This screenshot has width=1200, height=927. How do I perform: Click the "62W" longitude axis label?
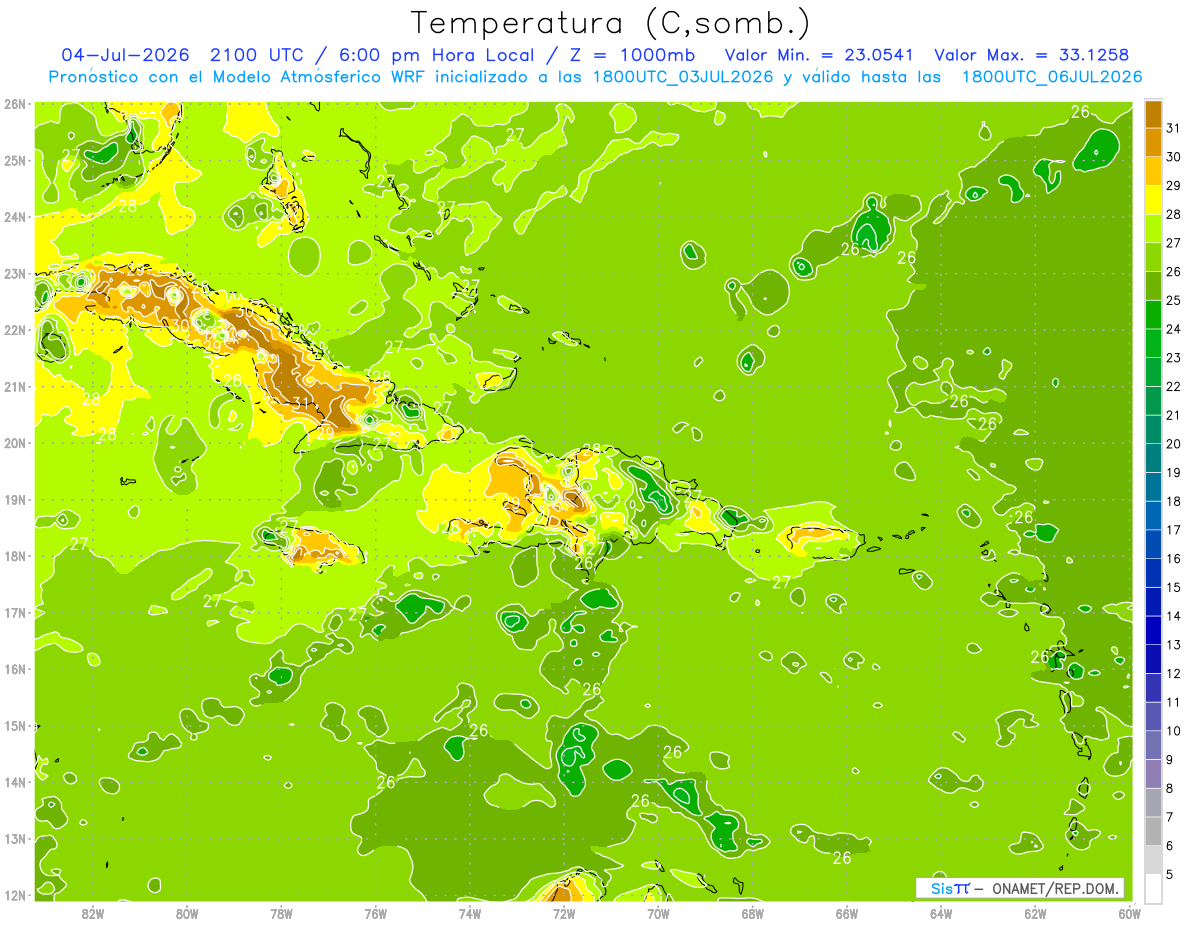(x=1036, y=914)
